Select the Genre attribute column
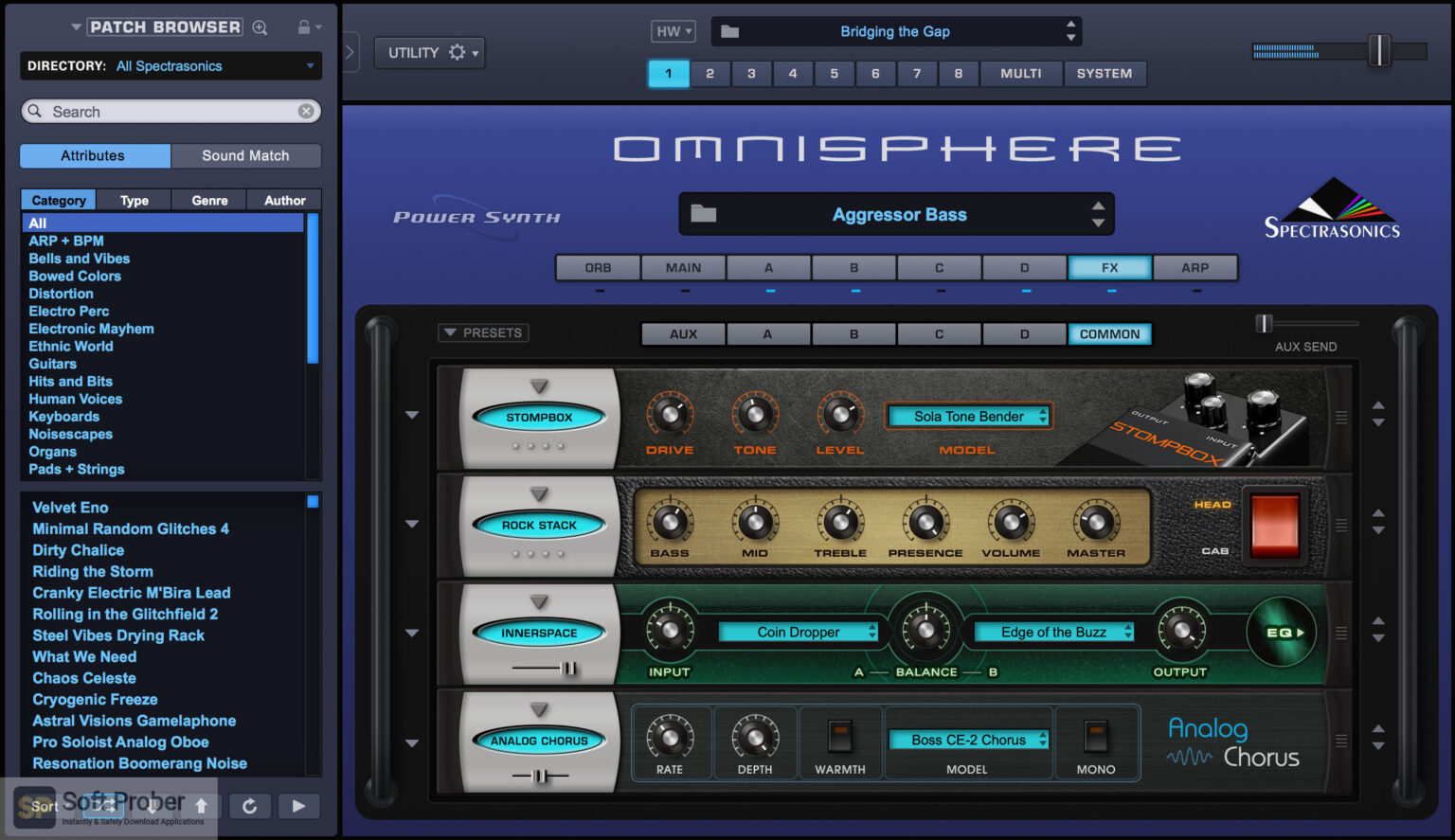The width and height of the screenshot is (1455, 840). 209,200
